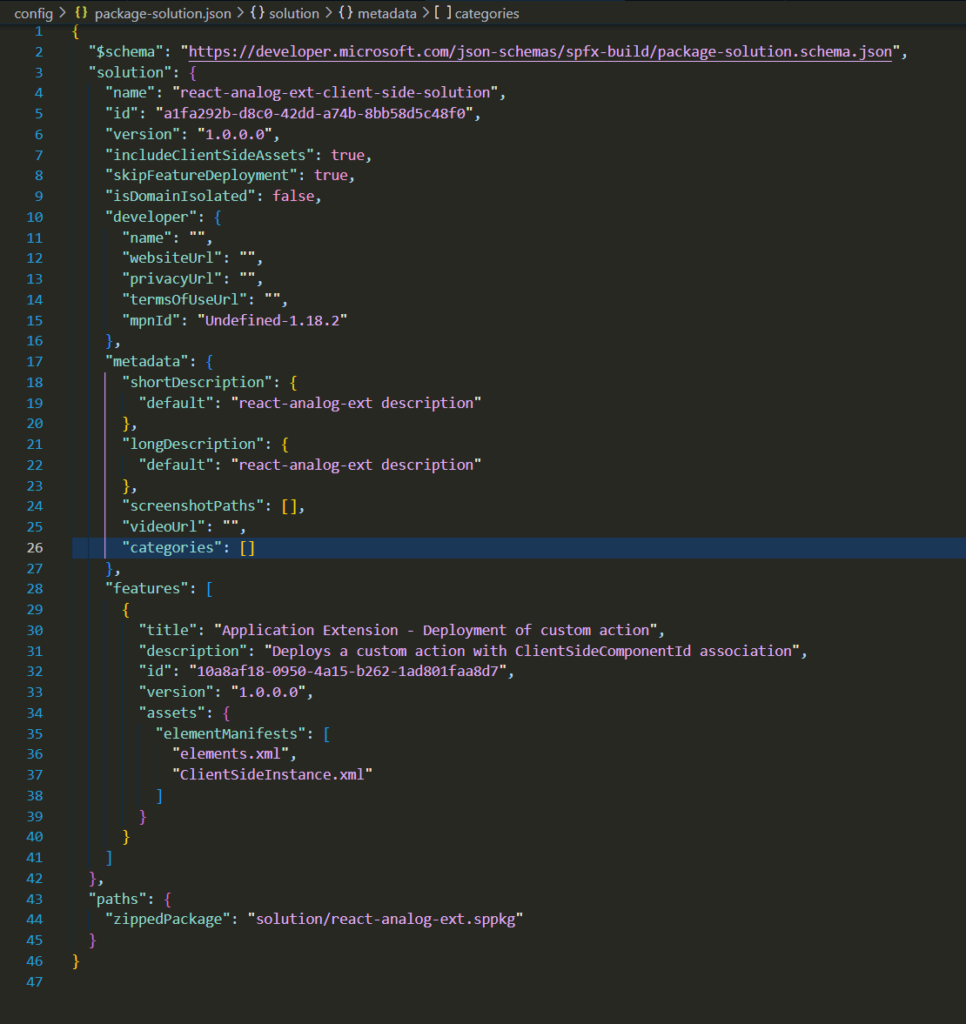
Task: Click the braces icon before the metadata breadcrumb
Action: (346, 14)
